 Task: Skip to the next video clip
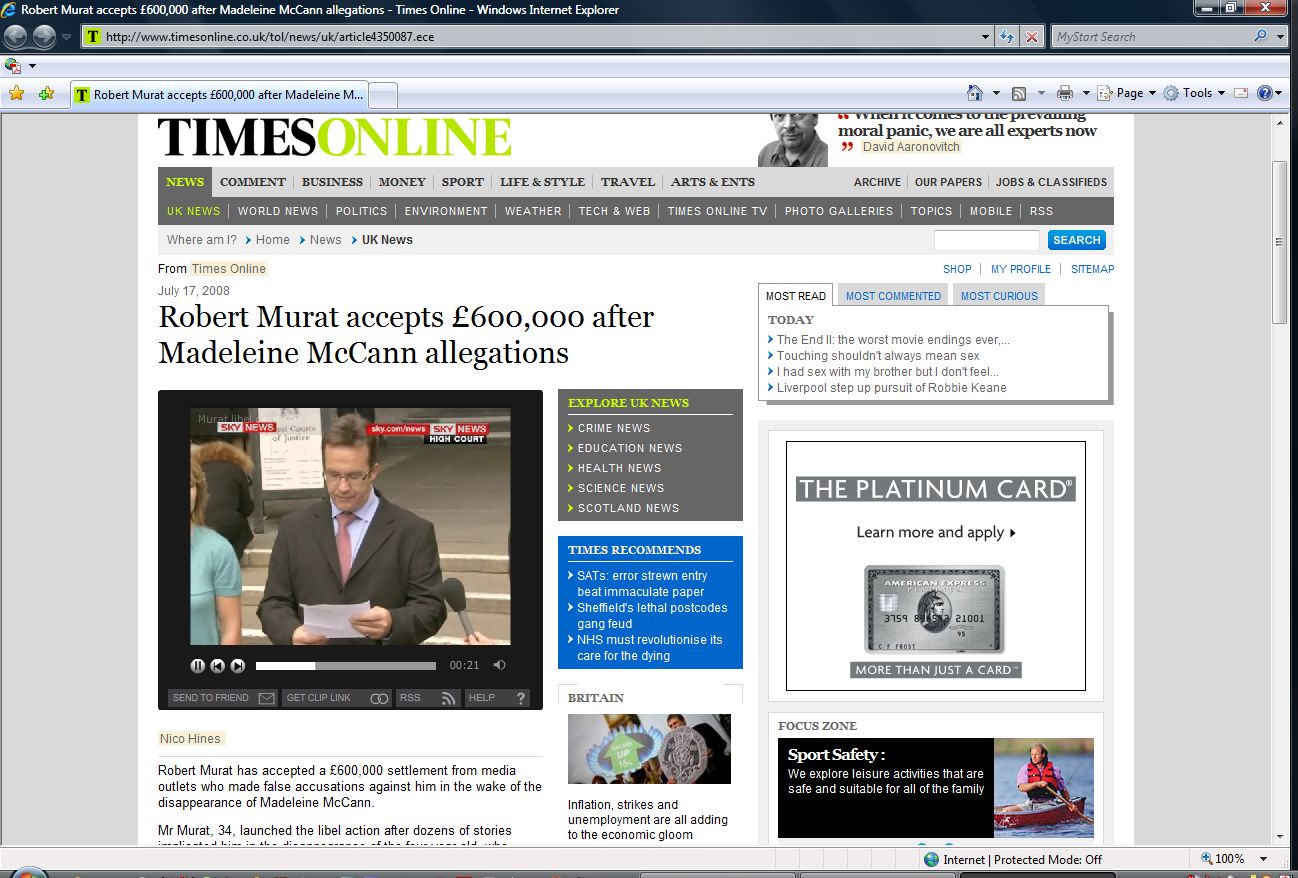238,666
